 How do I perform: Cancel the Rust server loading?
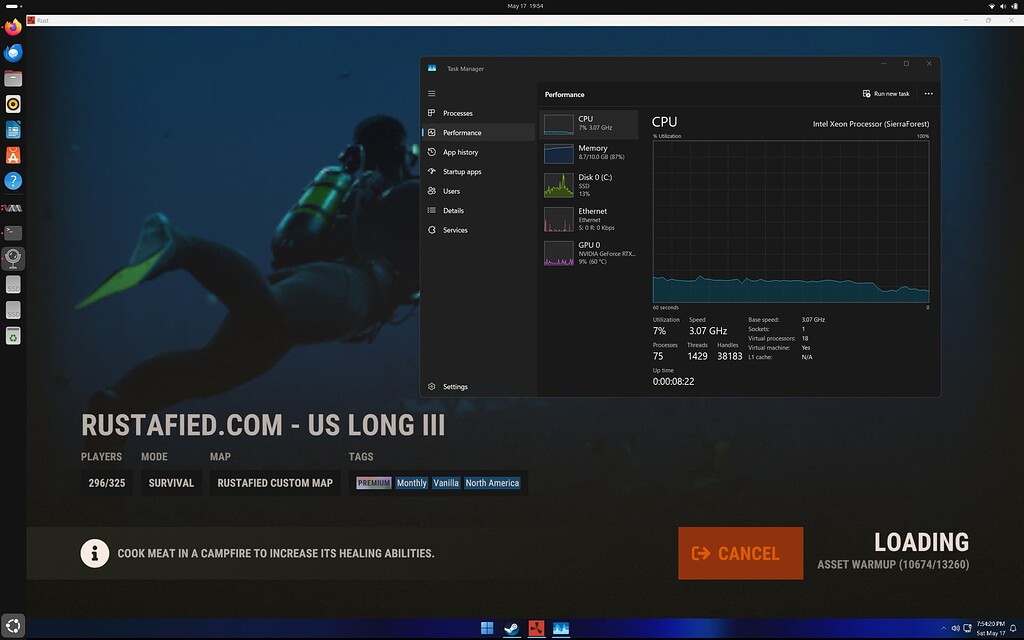[740, 552]
